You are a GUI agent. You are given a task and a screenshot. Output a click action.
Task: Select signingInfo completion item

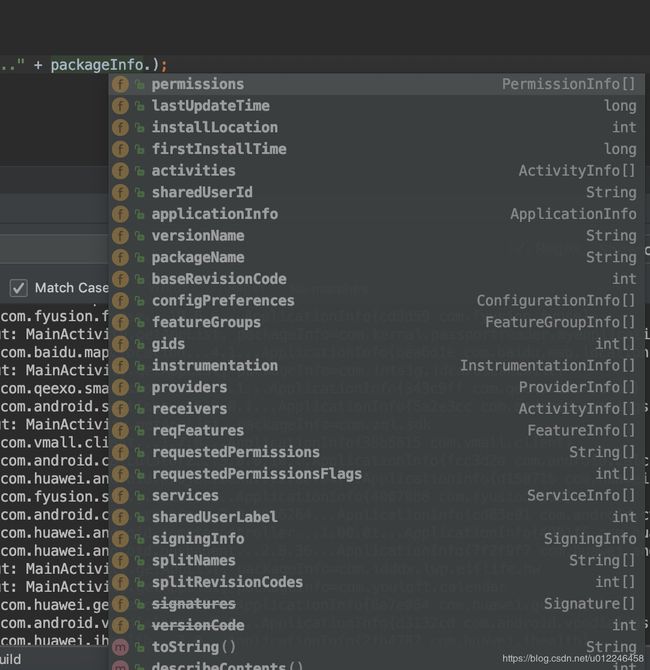(x=376, y=539)
